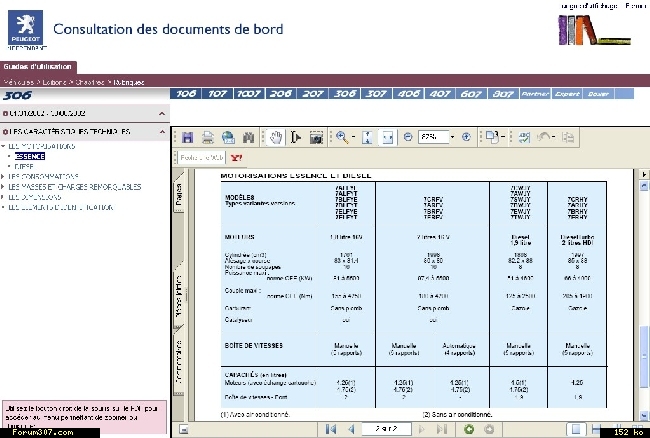This screenshot has height=438, width=650.
Task: Open the zoom tool dropdown arrow
Action: pos(354,137)
